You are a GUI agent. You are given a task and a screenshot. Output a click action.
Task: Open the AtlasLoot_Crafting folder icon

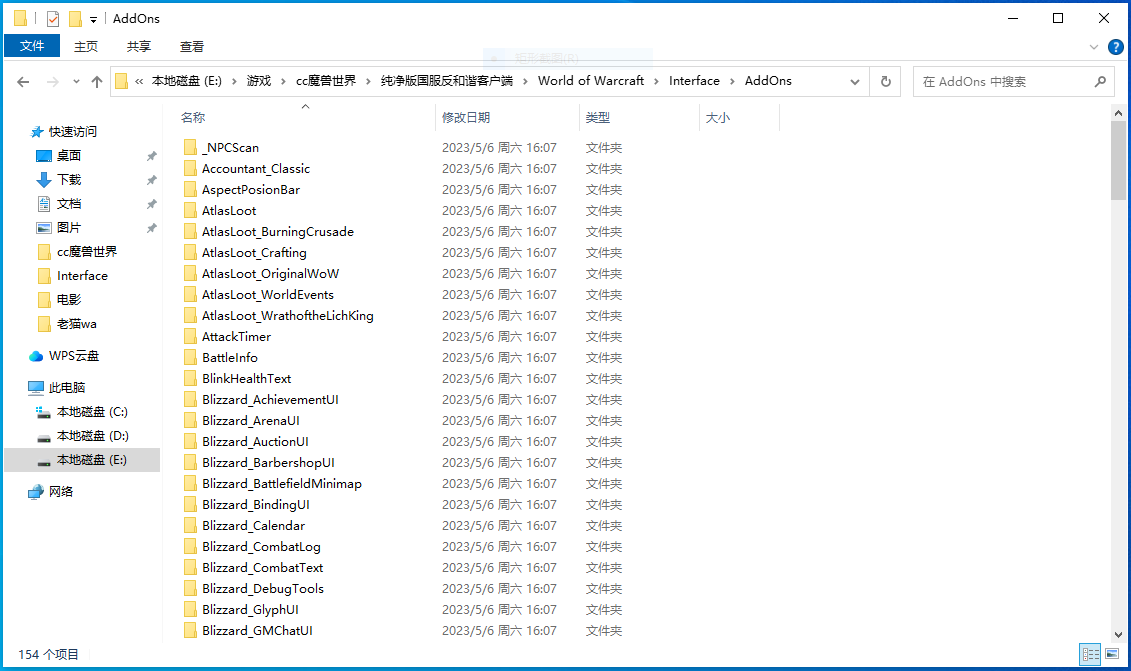[x=192, y=252]
